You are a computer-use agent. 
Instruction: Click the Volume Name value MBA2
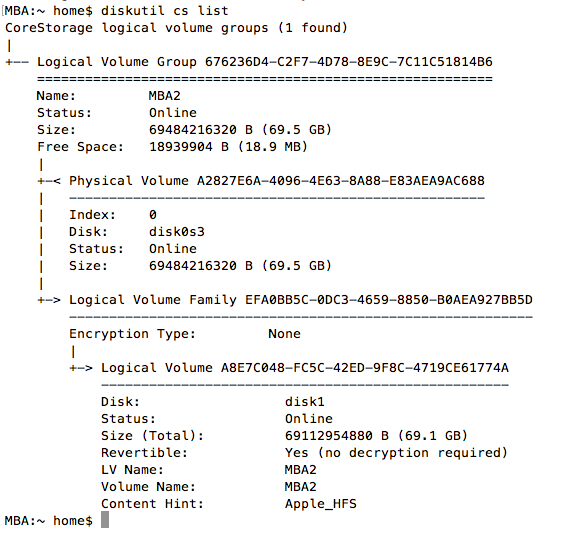(301, 487)
